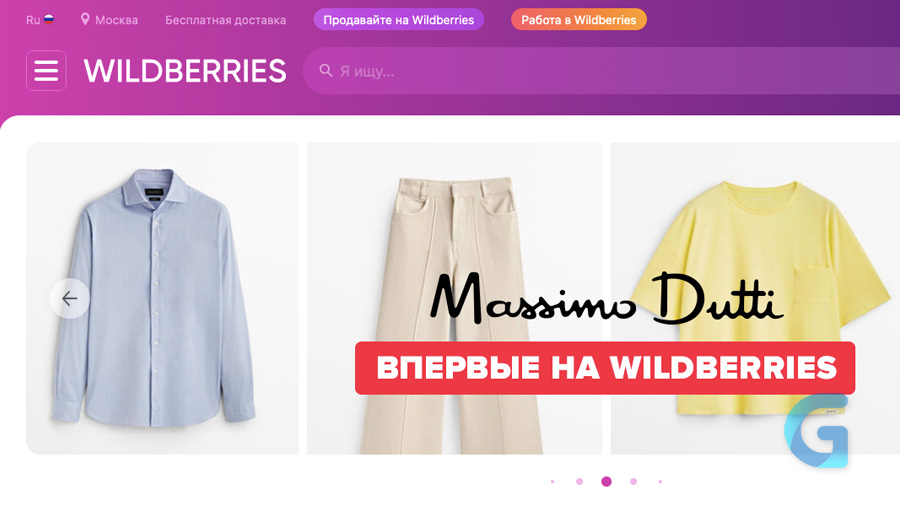Open the hamburger catalog menu
This screenshot has height=506, width=900.
(46, 71)
